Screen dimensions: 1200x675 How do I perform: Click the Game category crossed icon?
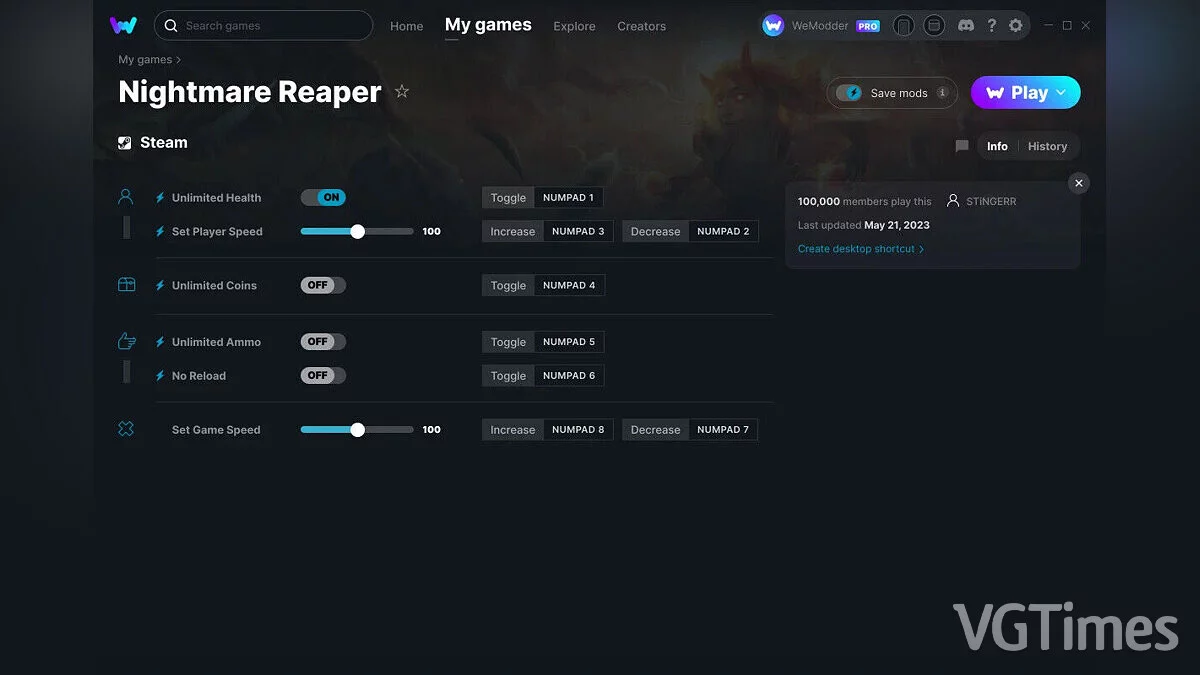[126, 429]
